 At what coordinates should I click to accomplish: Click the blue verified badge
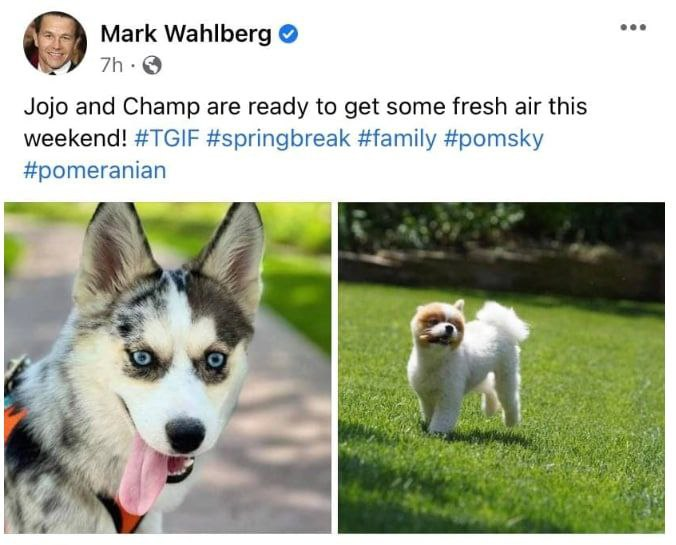[x=288, y=34]
